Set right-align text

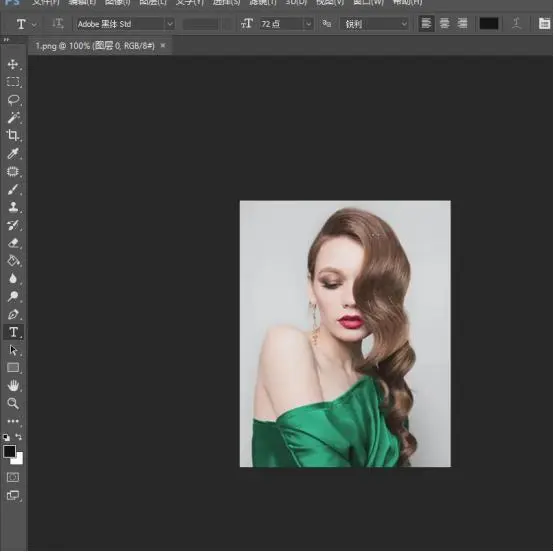tap(462, 24)
